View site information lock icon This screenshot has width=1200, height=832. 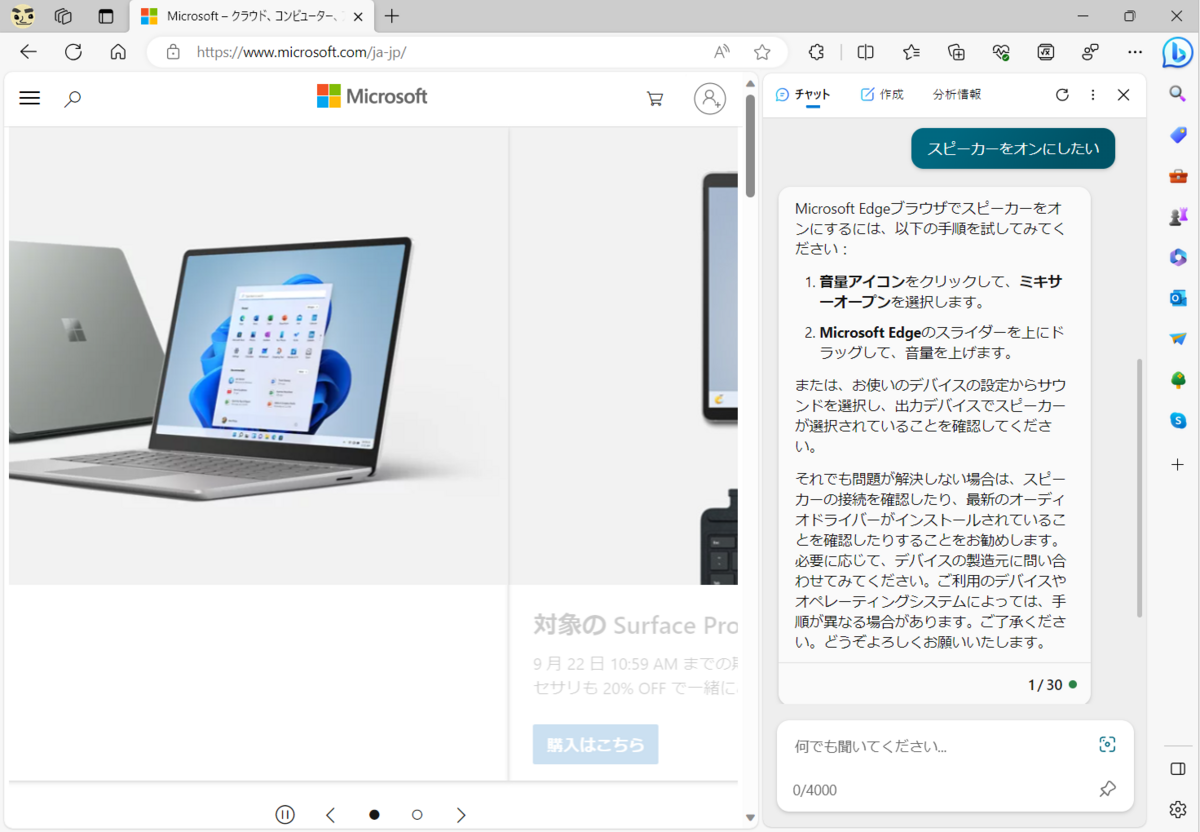click(x=173, y=52)
